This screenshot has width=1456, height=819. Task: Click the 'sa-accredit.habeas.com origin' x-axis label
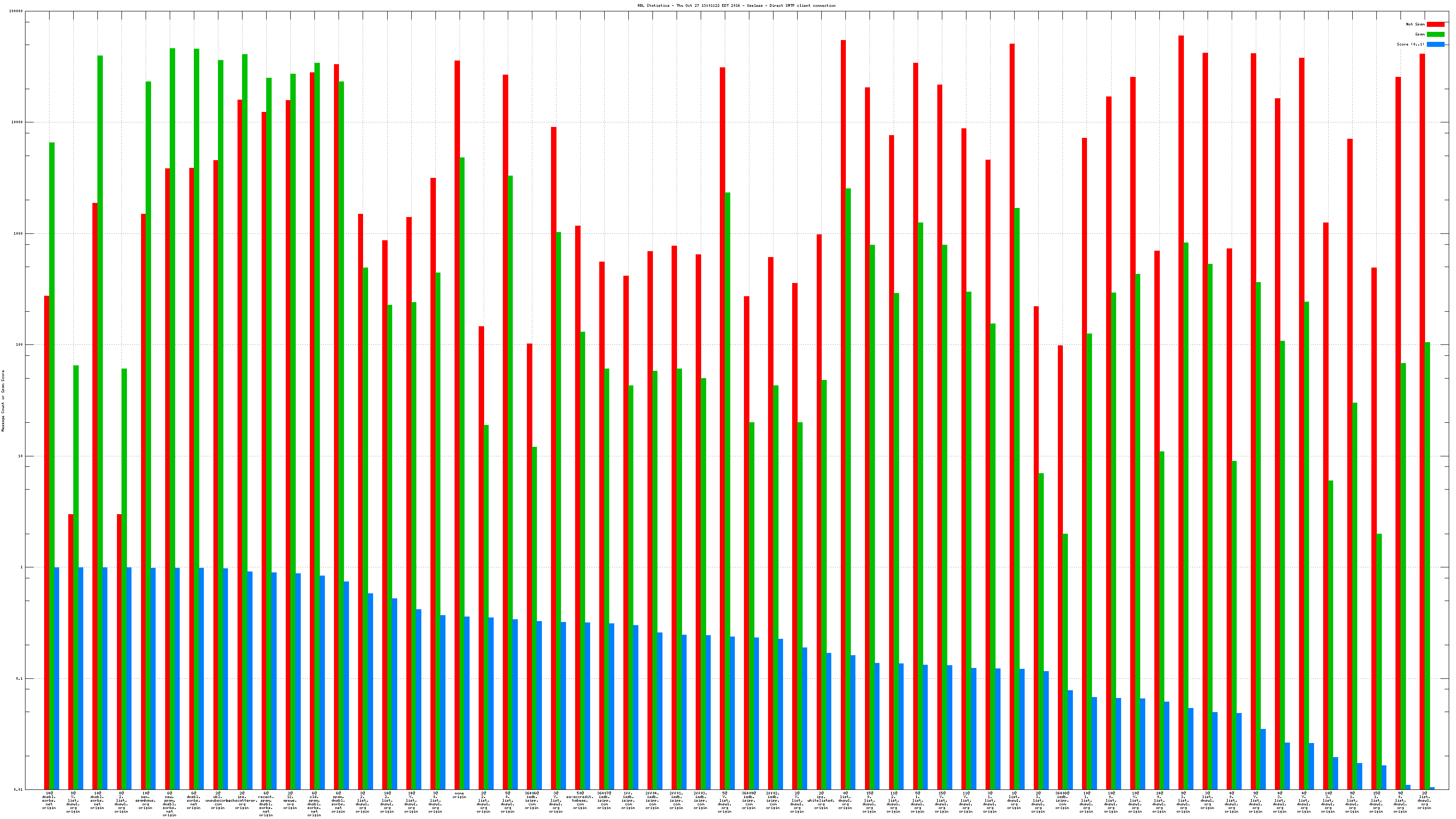(580, 800)
